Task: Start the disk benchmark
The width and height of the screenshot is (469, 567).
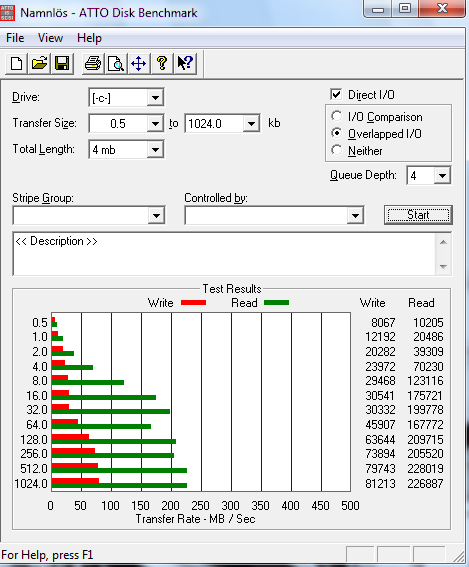Action: point(418,215)
